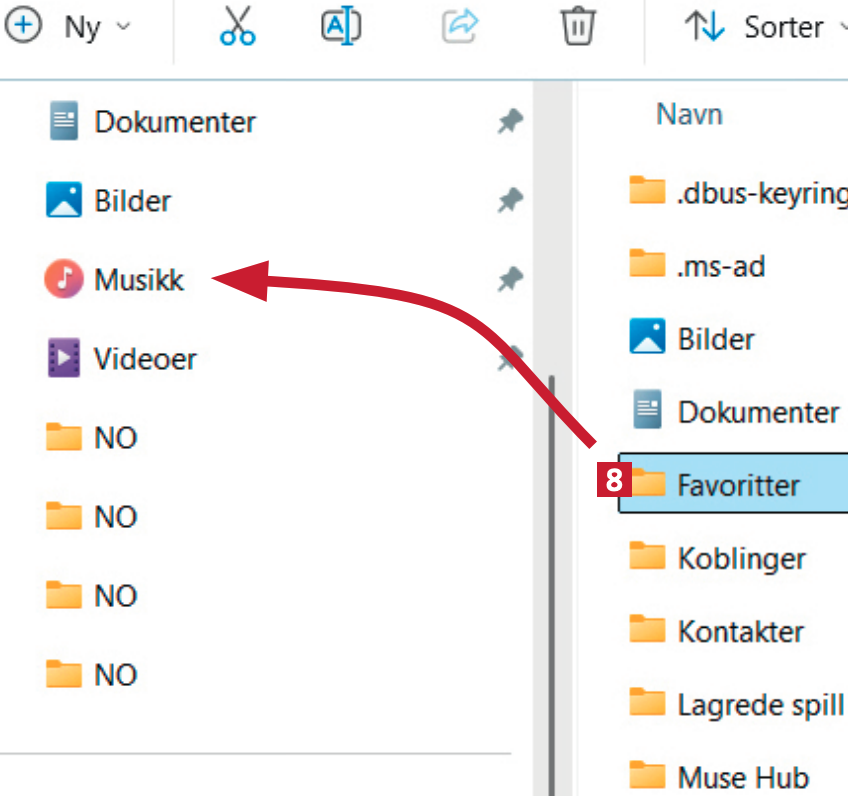848x796 pixels.
Task: Toggle the pin next to Bilder
Action: point(510,201)
